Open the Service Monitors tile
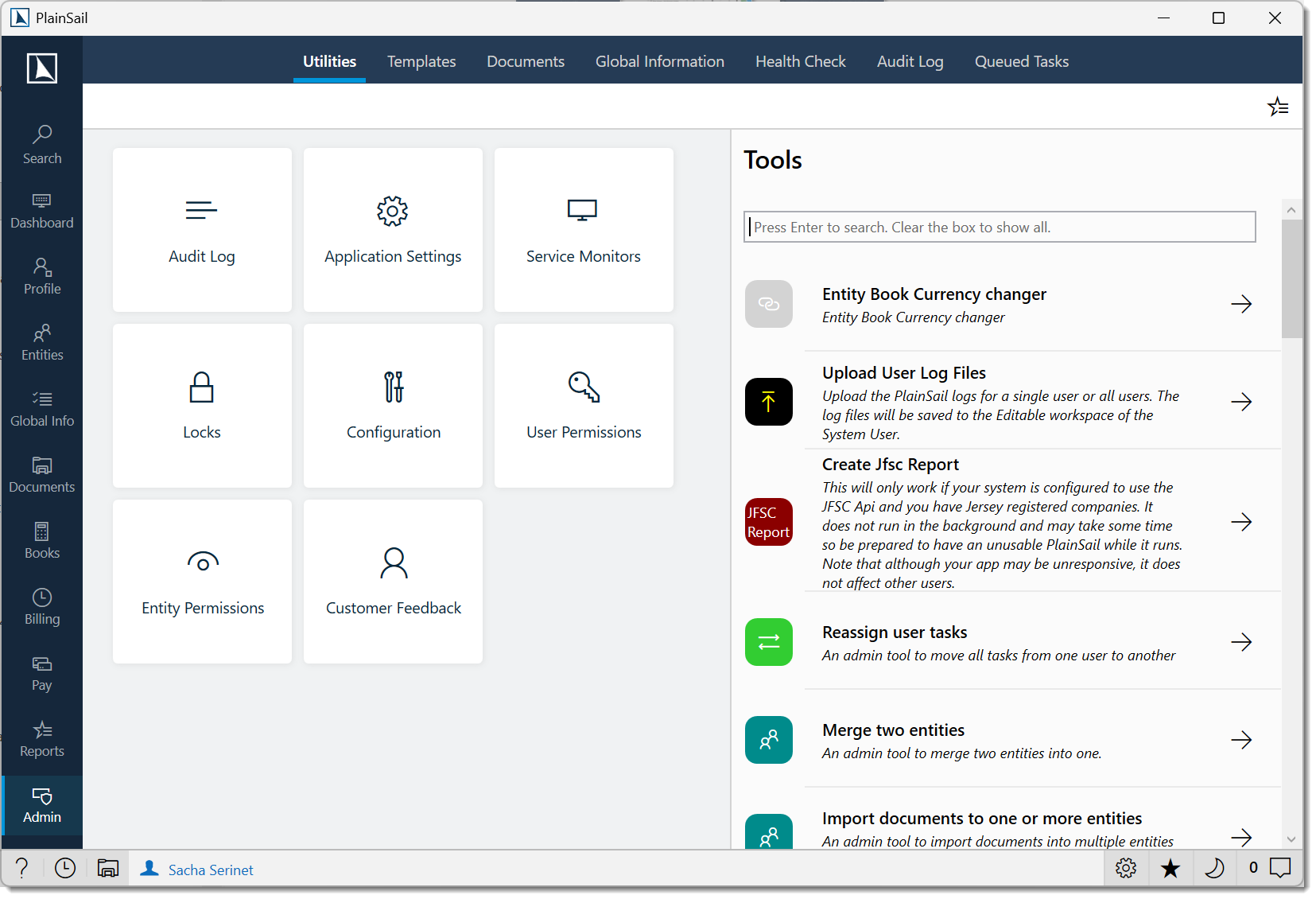The height and width of the screenshot is (899, 1316). [583, 230]
